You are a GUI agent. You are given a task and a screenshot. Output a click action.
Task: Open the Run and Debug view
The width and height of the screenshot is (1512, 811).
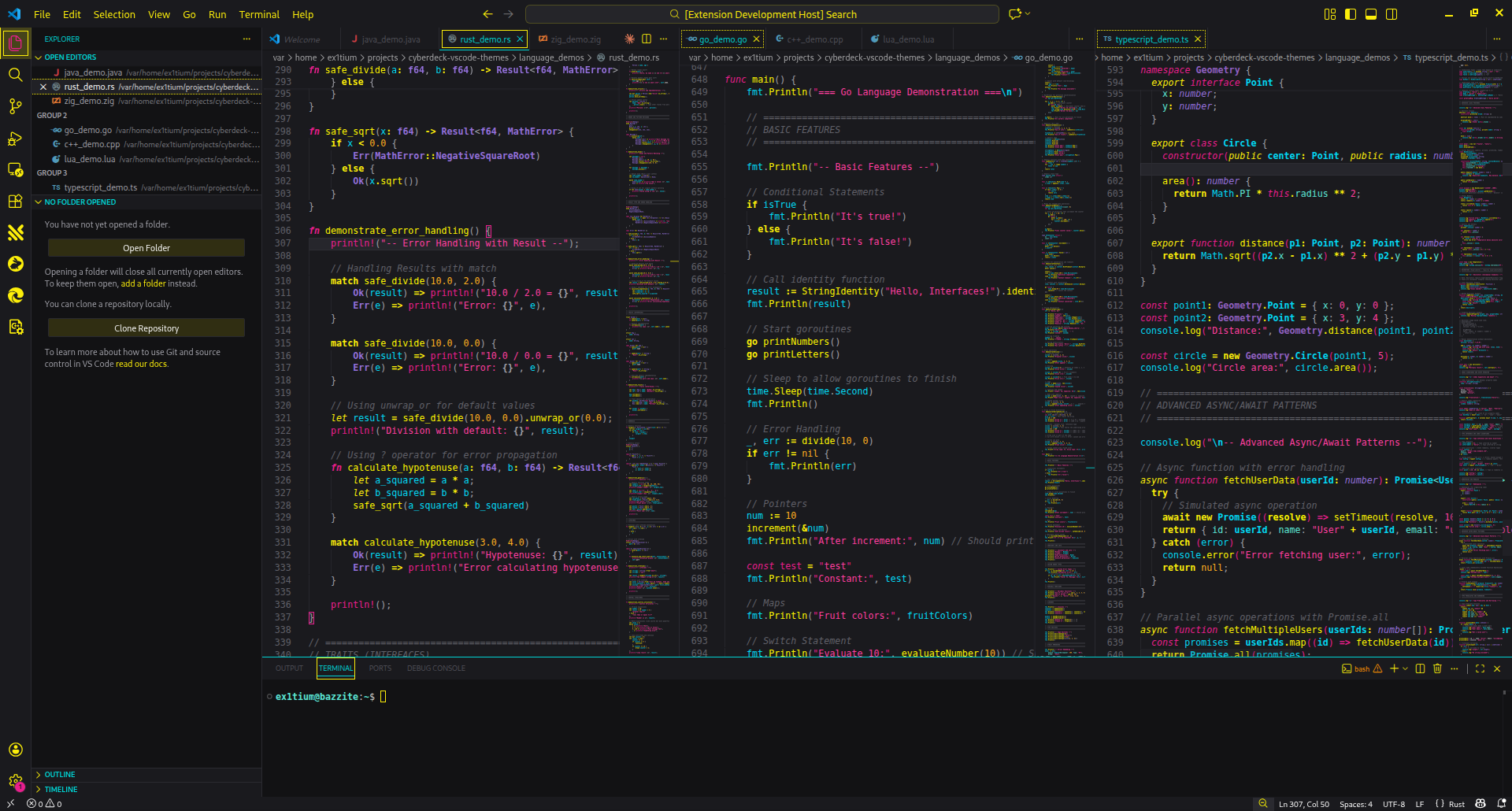[16, 139]
